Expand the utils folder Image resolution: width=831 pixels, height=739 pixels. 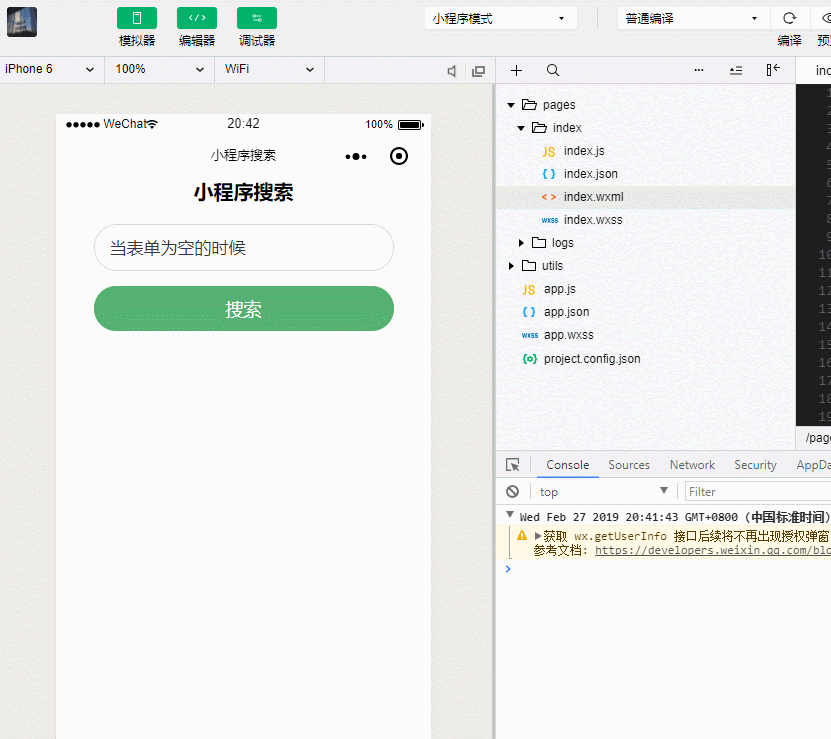pos(511,266)
